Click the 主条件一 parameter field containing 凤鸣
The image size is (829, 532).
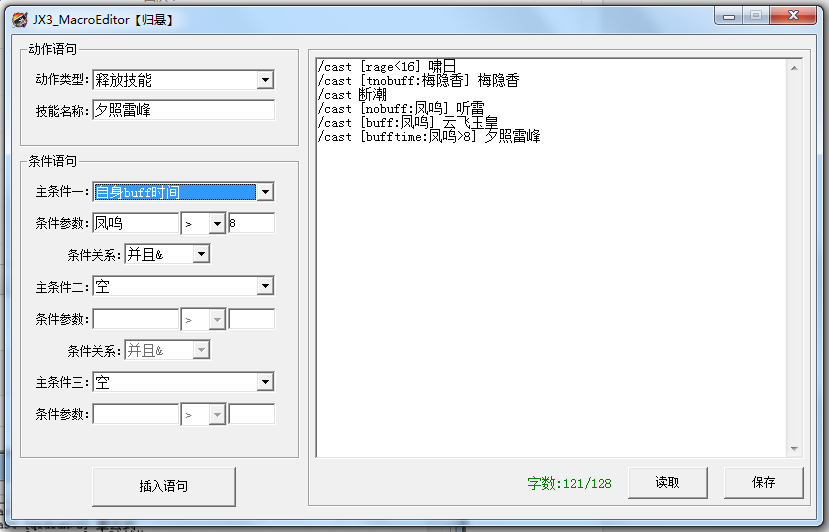[136, 223]
